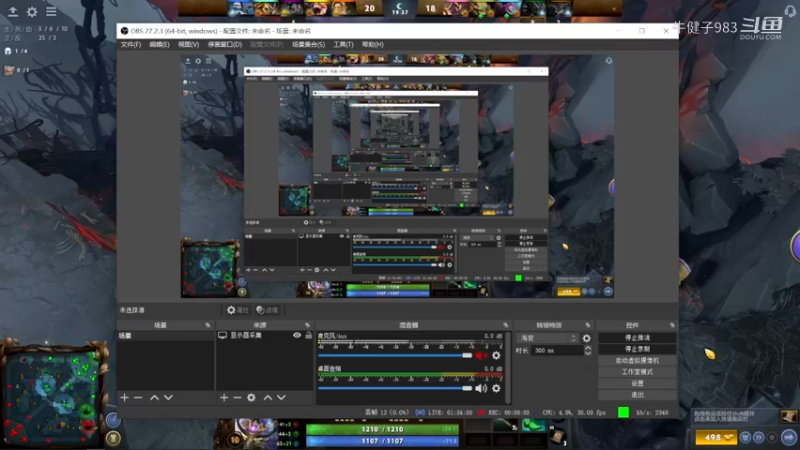
Task: Toggle visibility eye of display capture source
Action: (x=297, y=335)
